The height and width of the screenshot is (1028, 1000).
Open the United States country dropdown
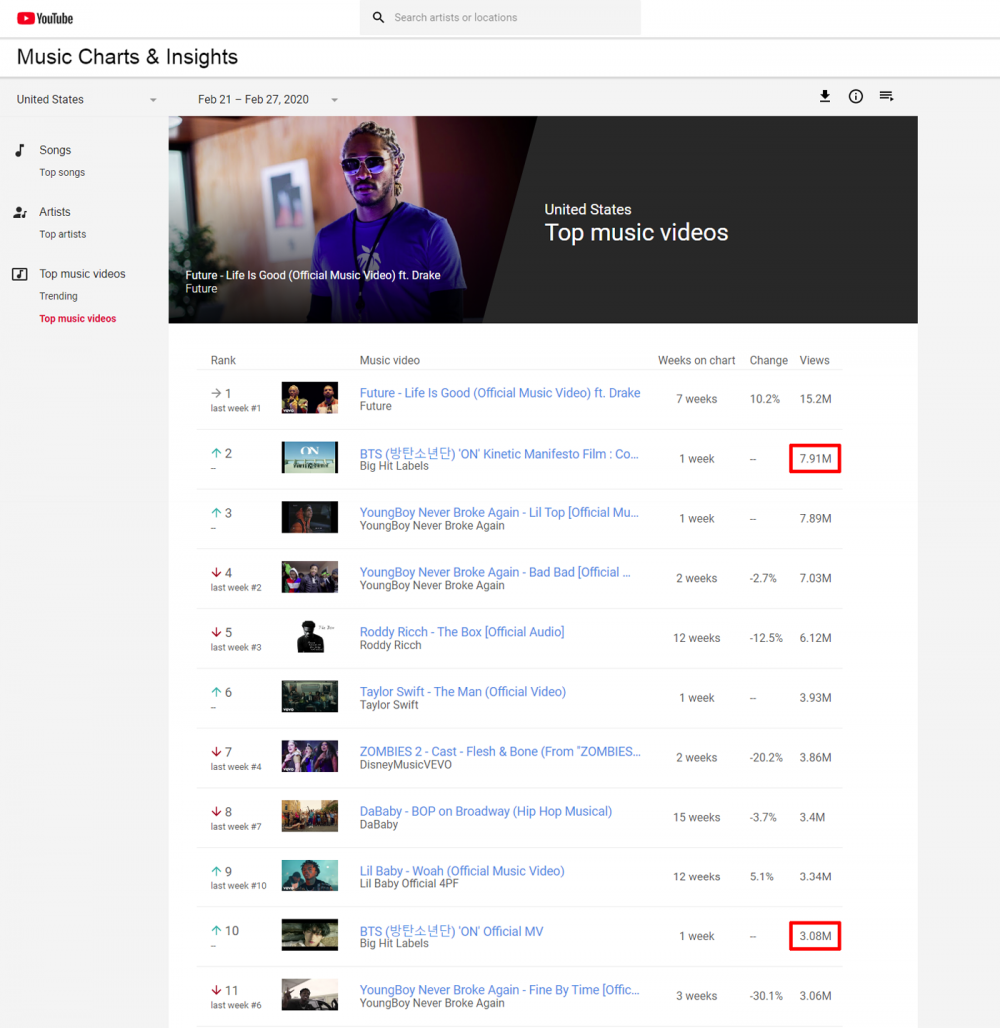(87, 100)
